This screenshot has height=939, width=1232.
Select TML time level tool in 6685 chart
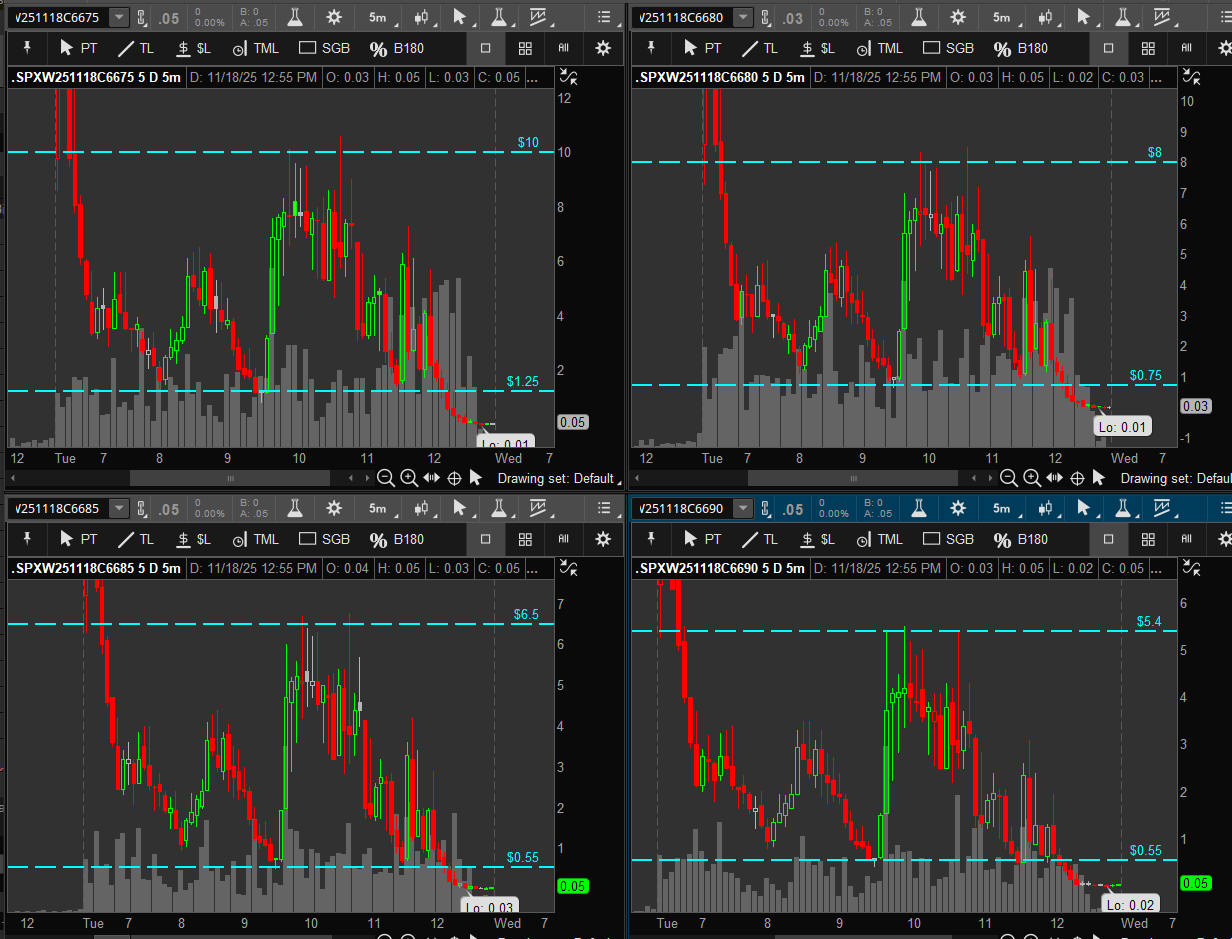click(255, 539)
